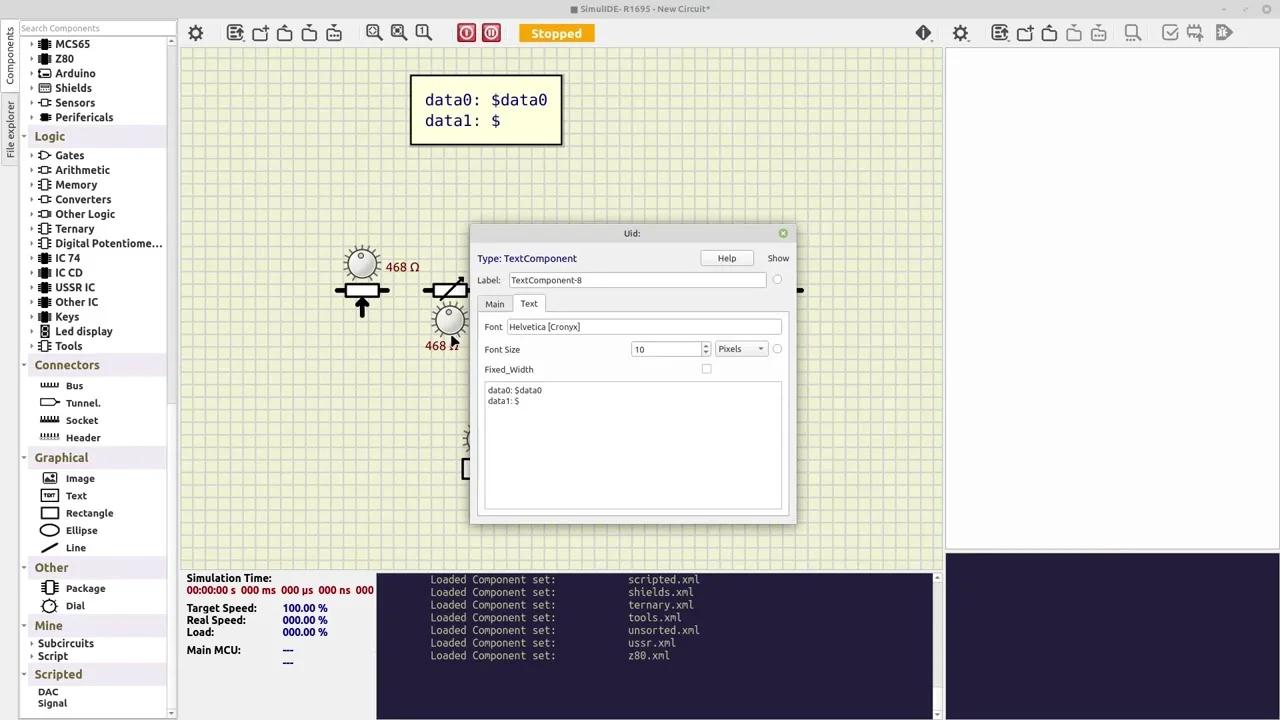
Task: Click upload to MCU chip icon
Action: pyautogui.click(x=1195, y=33)
